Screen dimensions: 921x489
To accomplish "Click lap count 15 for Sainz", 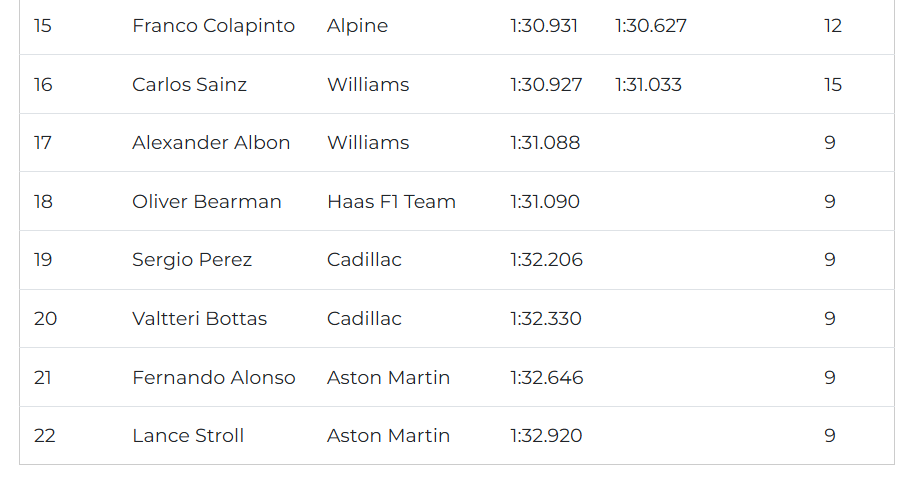I will (x=833, y=85).
